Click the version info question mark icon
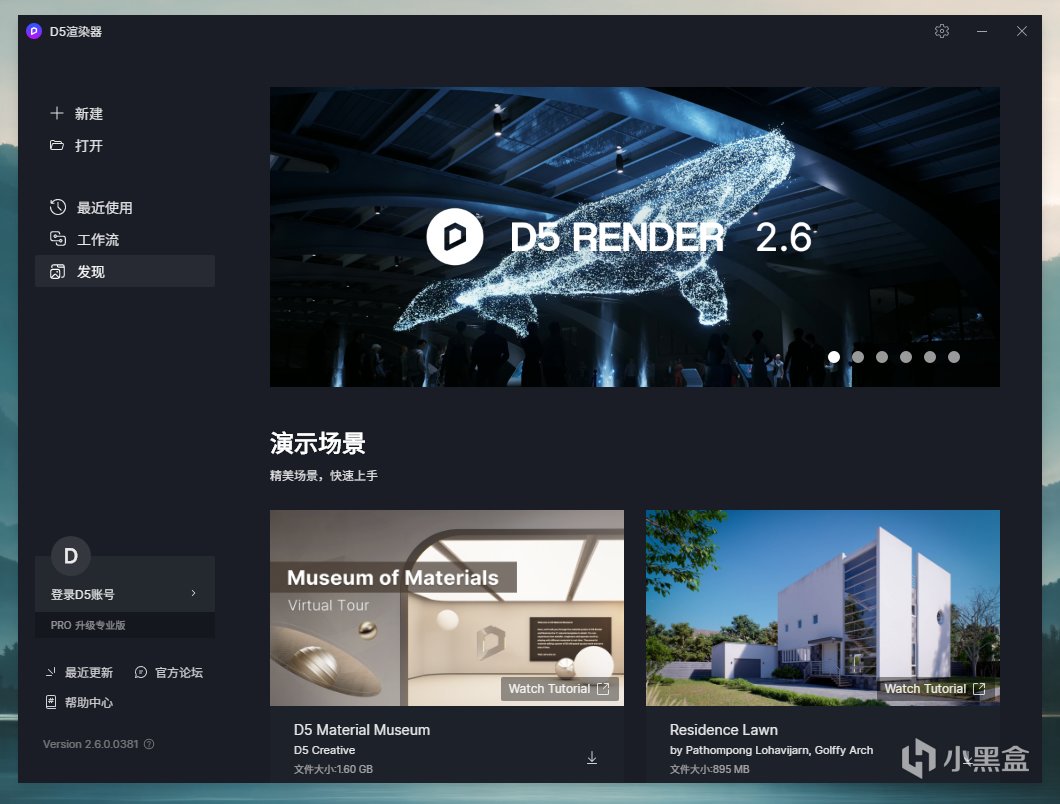The width and height of the screenshot is (1060, 804). point(149,744)
